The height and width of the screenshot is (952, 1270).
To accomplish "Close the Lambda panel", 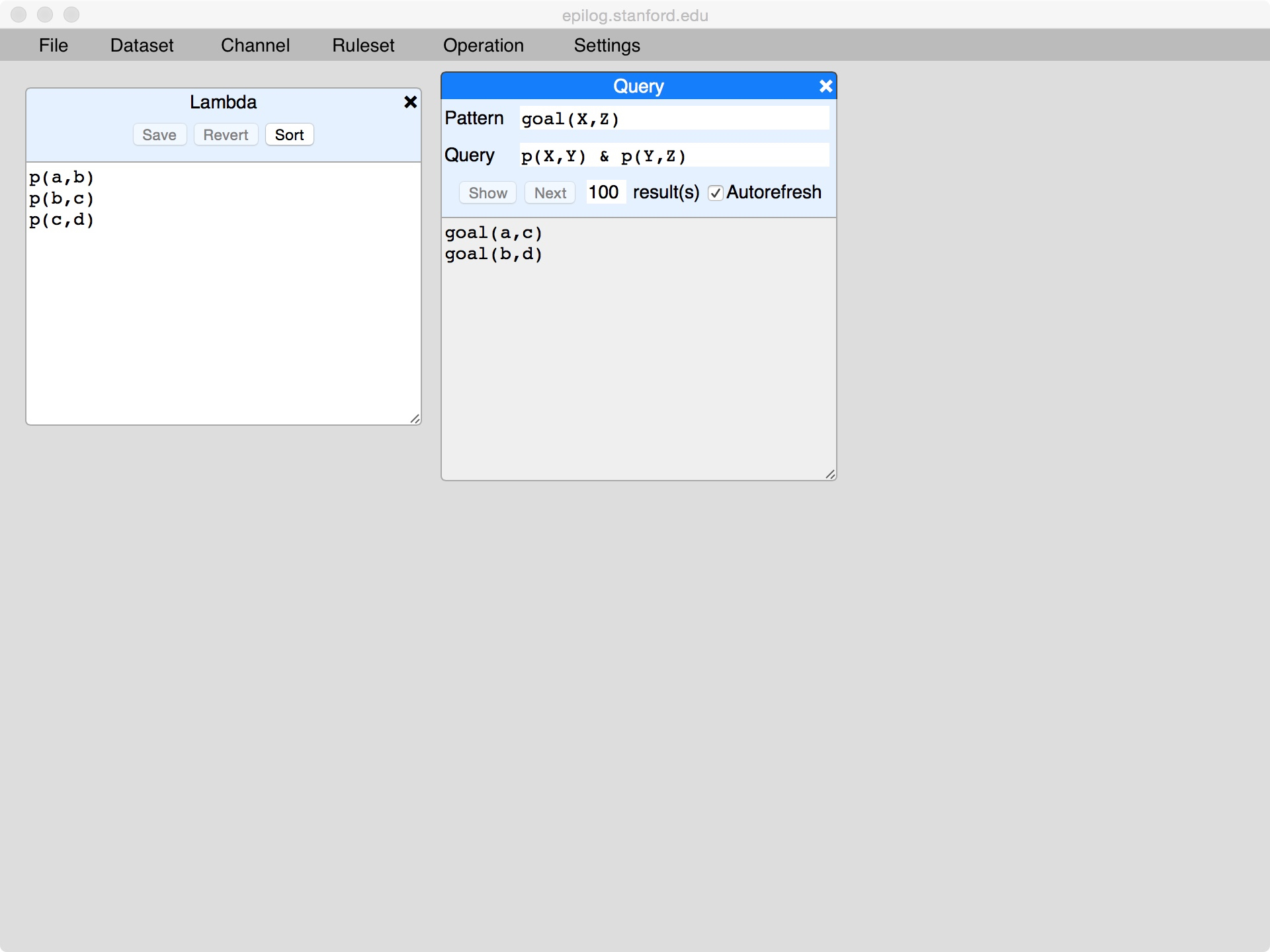I will (410, 102).
